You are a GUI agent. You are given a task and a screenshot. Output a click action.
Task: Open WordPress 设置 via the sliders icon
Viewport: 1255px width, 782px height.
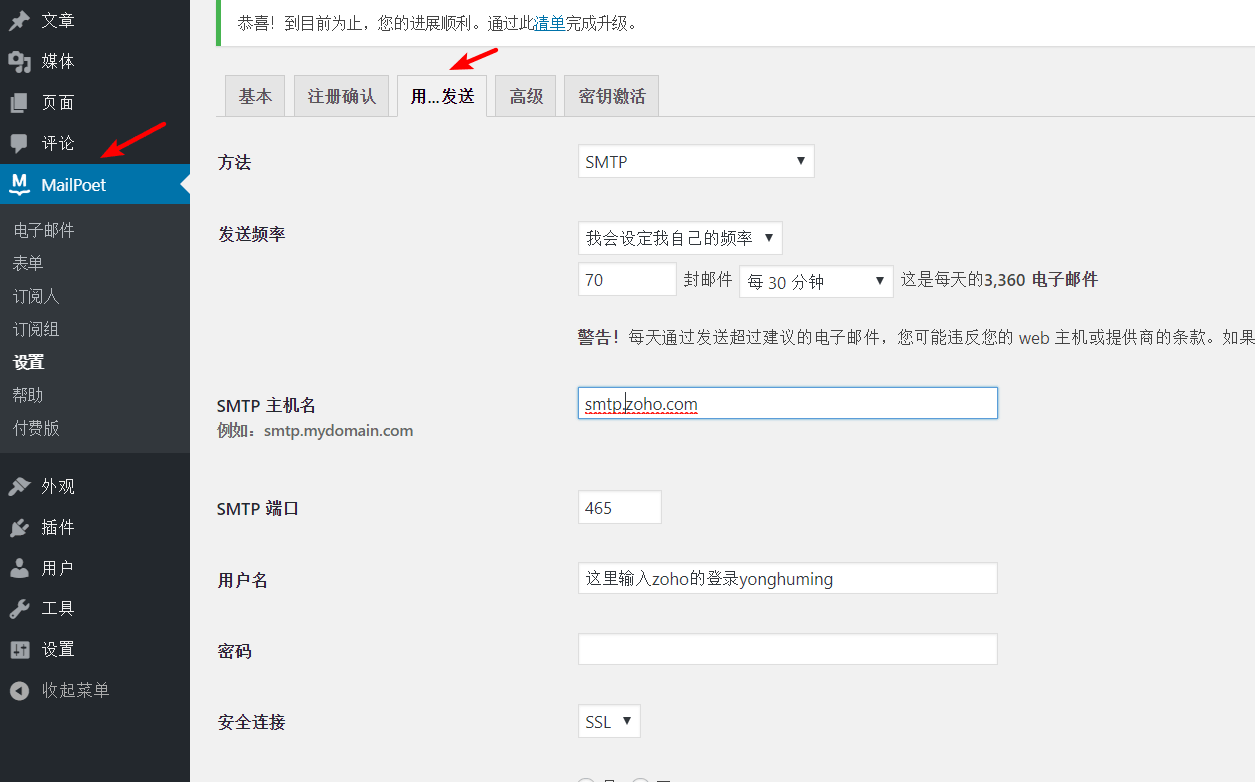[19, 650]
